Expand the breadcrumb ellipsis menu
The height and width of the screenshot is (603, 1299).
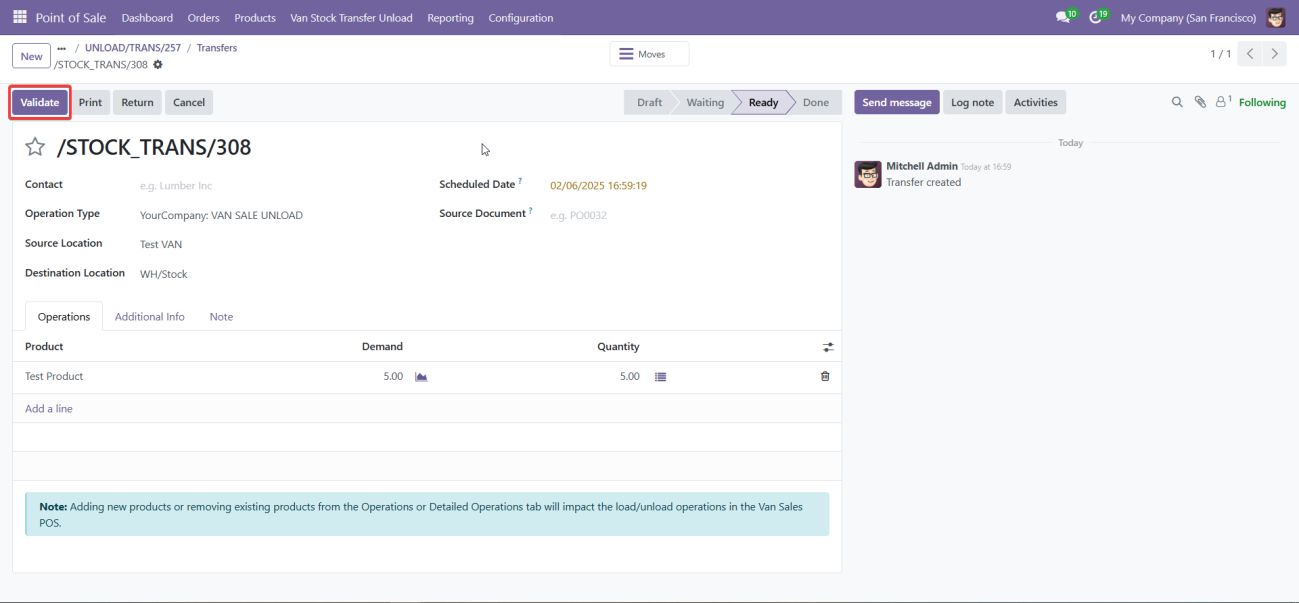tap(62, 48)
